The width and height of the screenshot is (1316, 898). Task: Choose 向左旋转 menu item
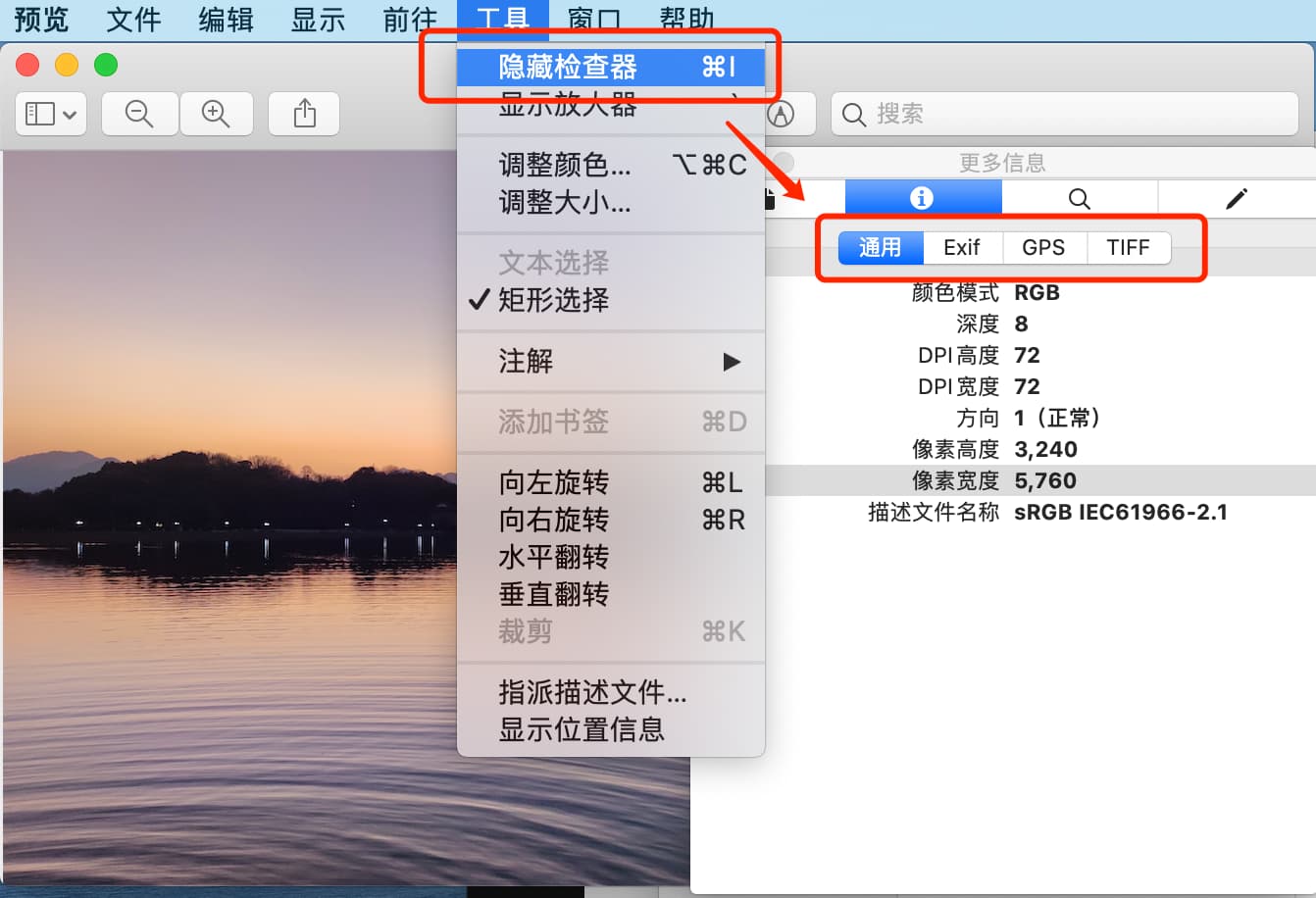click(611, 482)
